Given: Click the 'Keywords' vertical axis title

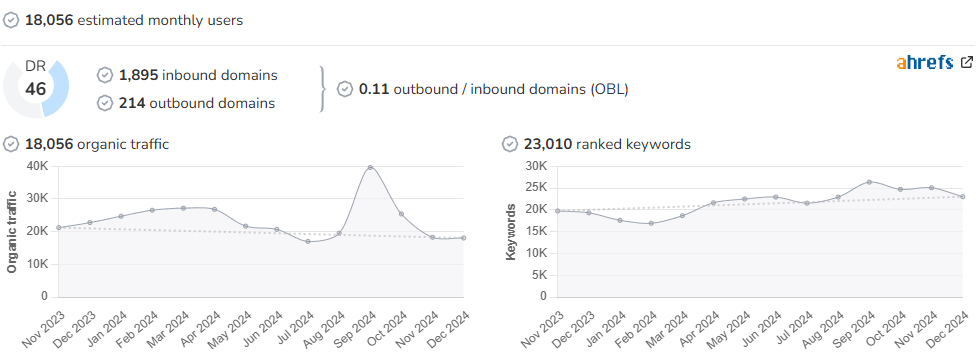Looking at the screenshot, I should [x=511, y=231].
